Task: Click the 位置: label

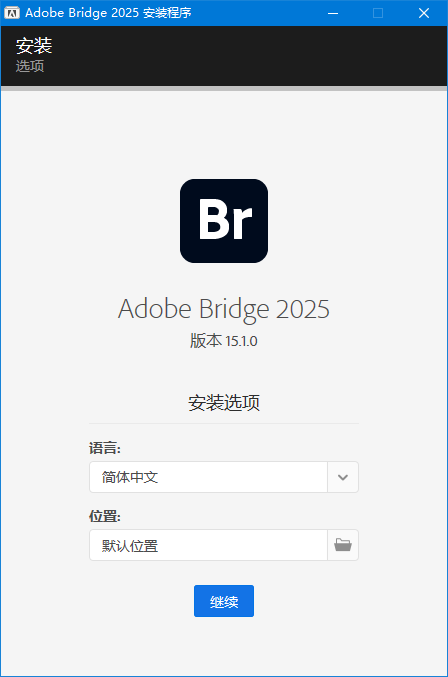Action: pyautogui.click(x=105, y=516)
